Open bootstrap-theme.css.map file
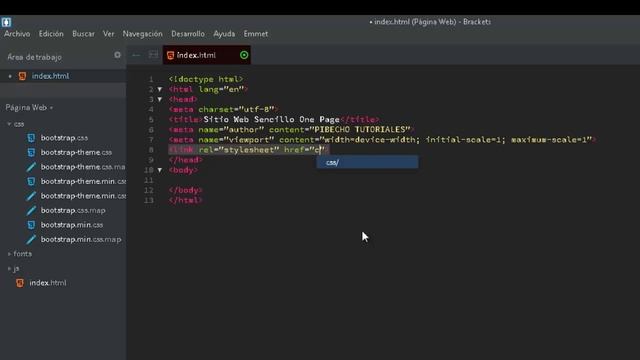The height and width of the screenshot is (360, 640). click(83, 167)
